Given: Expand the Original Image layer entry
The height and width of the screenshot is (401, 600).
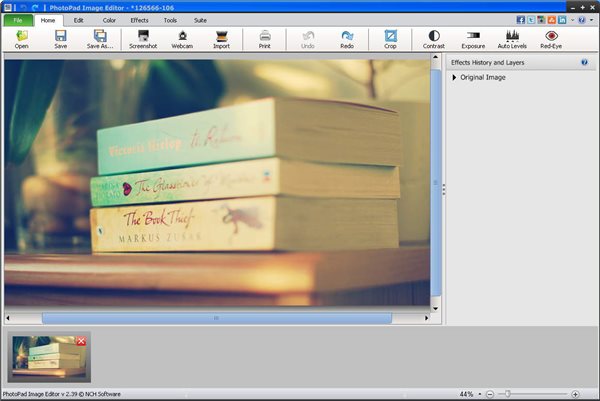Looking at the screenshot, I should [454, 77].
